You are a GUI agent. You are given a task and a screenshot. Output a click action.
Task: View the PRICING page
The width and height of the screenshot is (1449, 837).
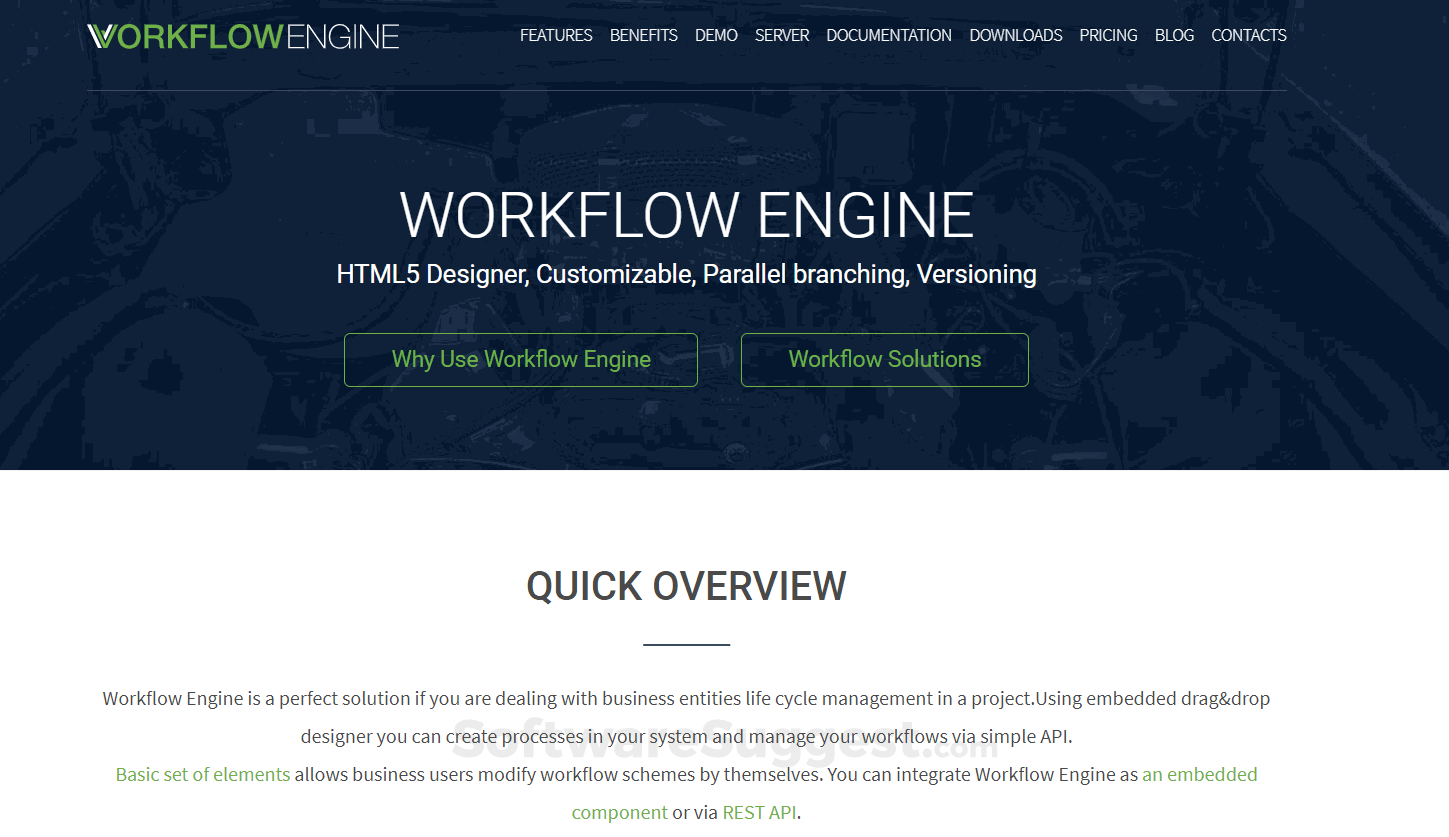[x=1108, y=35]
